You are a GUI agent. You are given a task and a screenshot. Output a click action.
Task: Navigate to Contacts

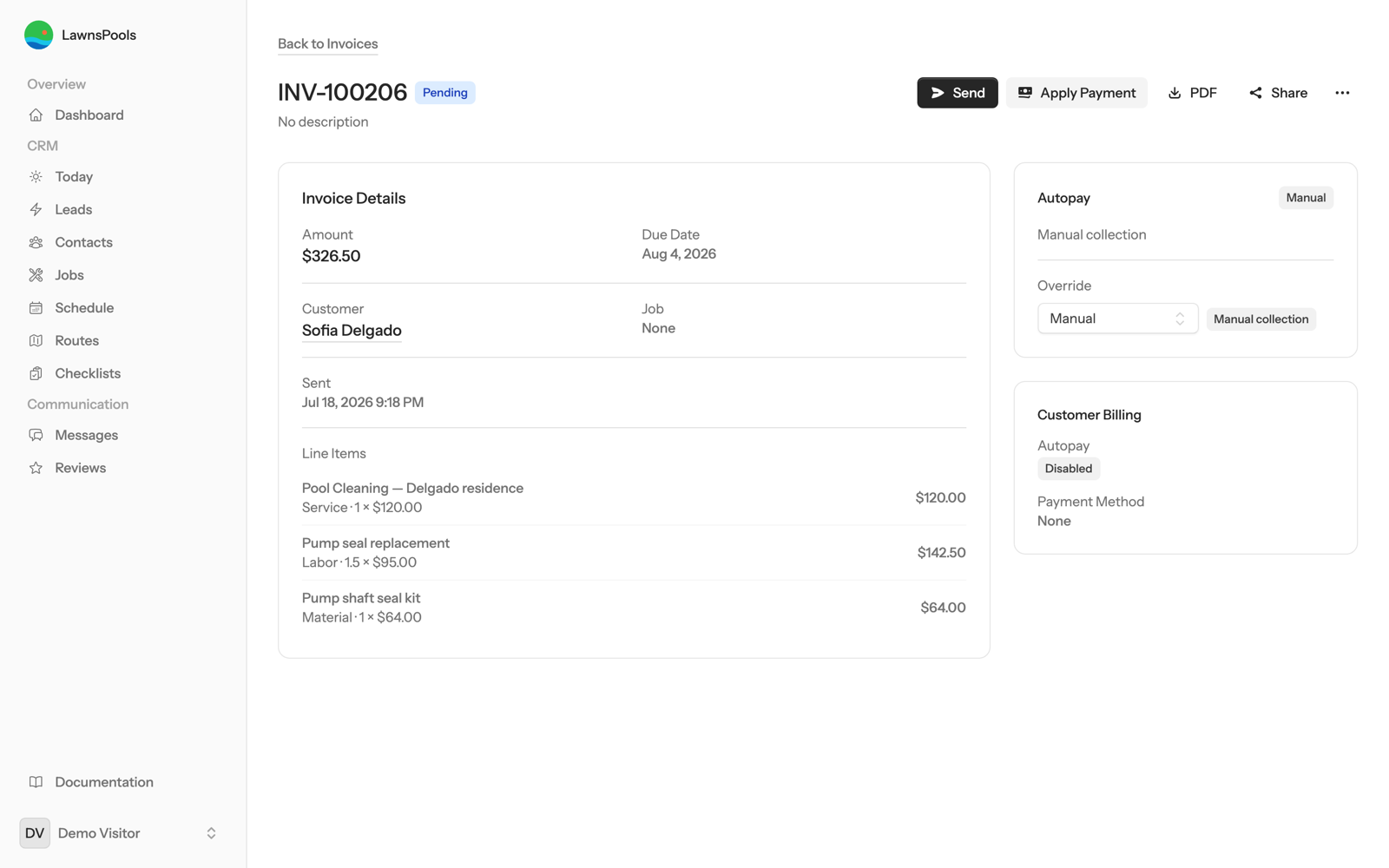(123, 242)
